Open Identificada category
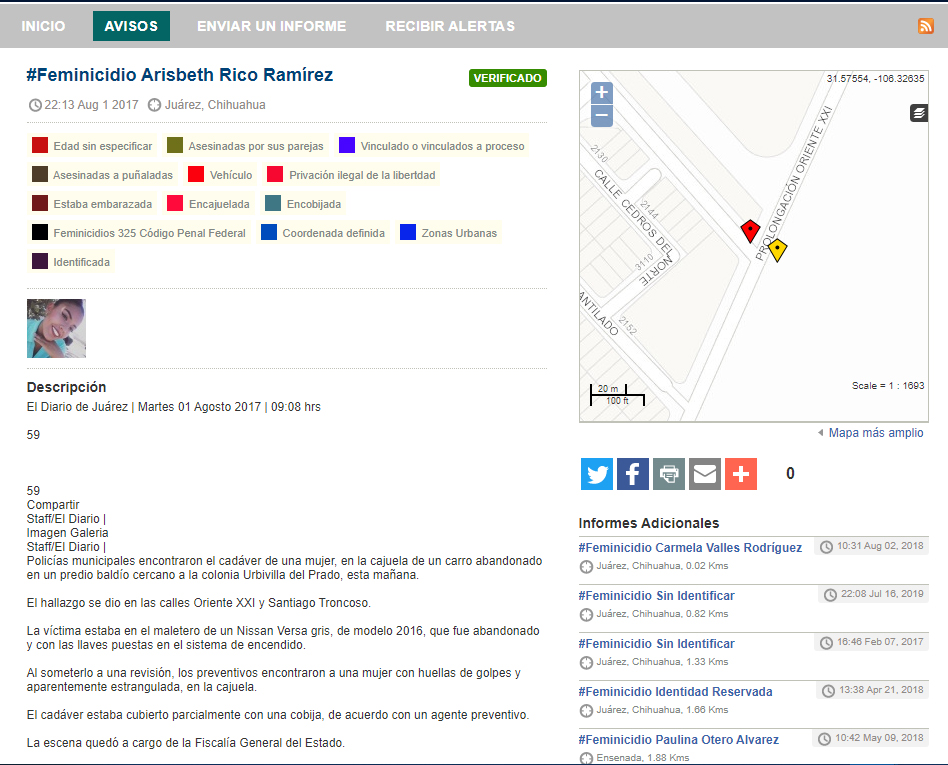Viewport: 948px width, 765px height. click(x=71, y=262)
